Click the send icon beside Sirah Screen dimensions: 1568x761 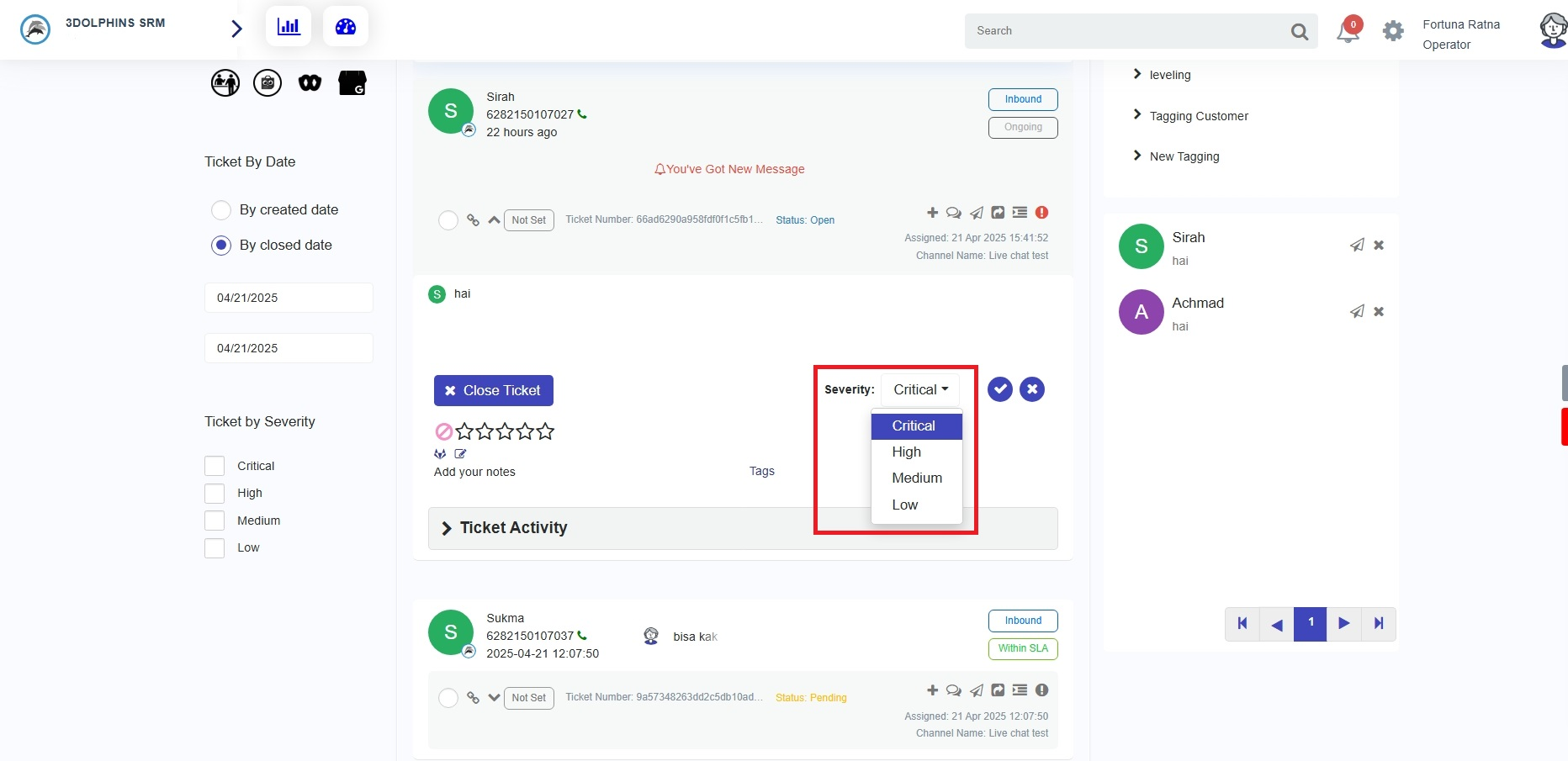pos(1357,245)
